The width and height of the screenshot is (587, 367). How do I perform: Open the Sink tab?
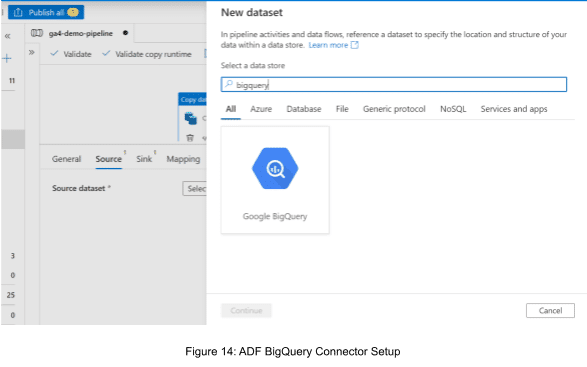pos(144,159)
